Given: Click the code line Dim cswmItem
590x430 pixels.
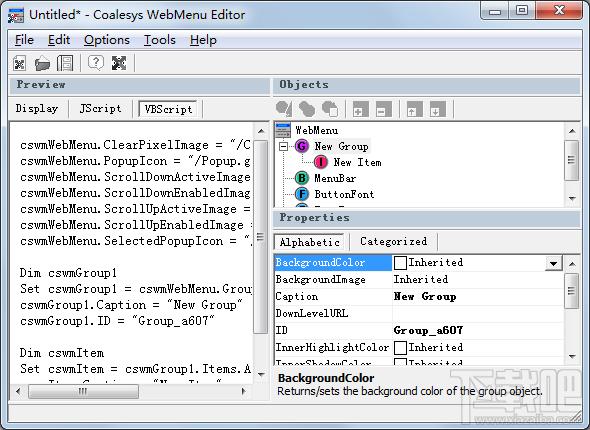Looking at the screenshot, I should [x=62, y=353].
